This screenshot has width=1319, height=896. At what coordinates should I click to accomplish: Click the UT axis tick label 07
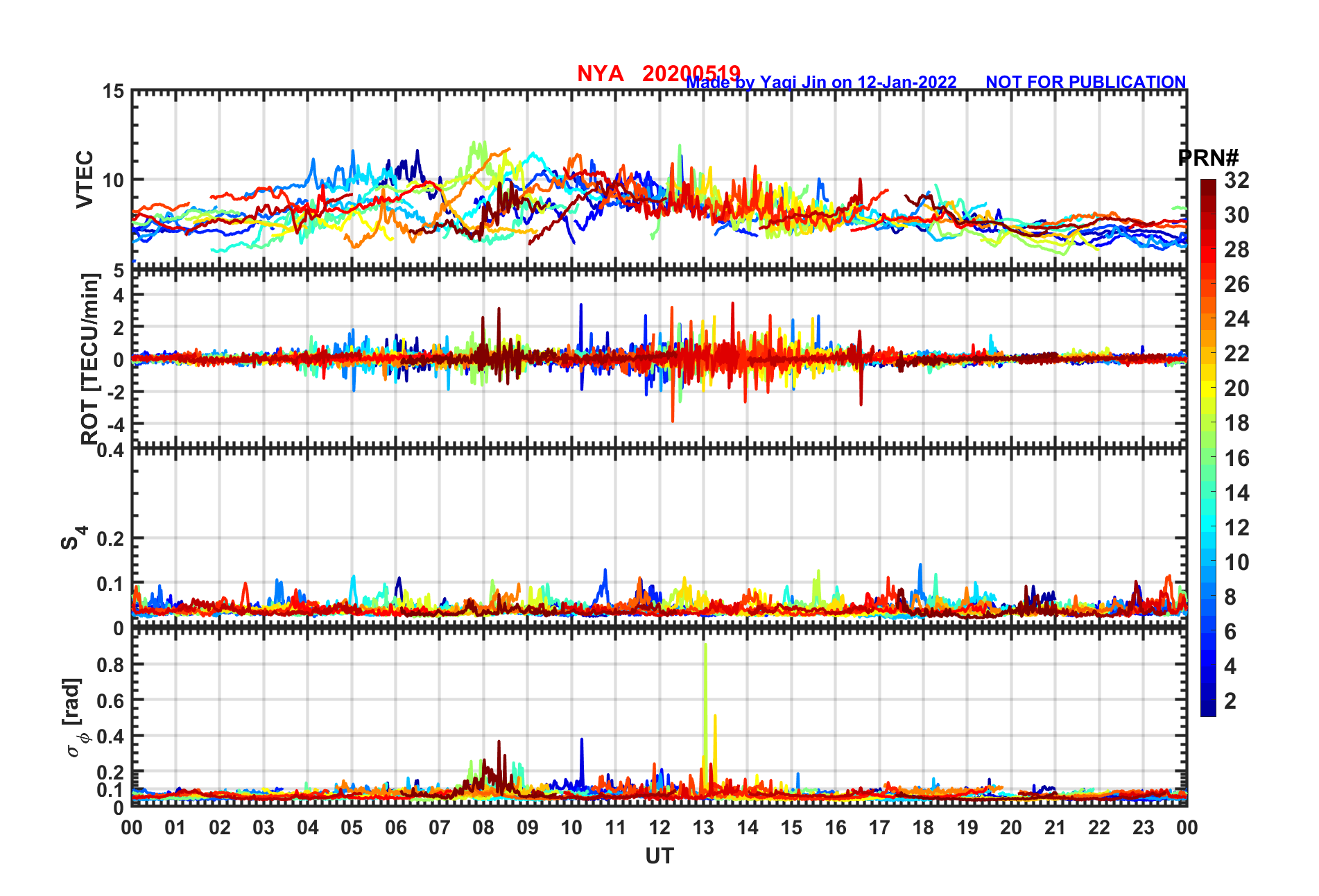[440, 827]
